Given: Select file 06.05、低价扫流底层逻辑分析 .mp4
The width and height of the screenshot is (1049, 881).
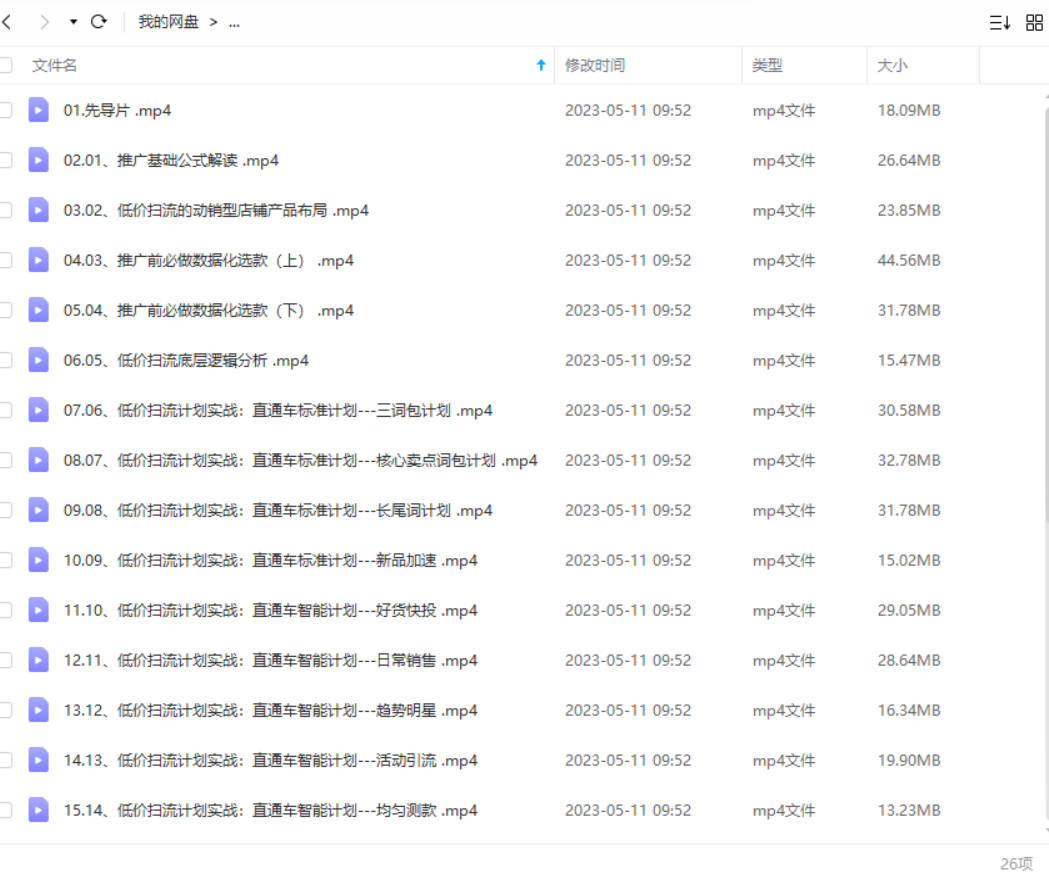Looking at the screenshot, I should click(x=186, y=361).
